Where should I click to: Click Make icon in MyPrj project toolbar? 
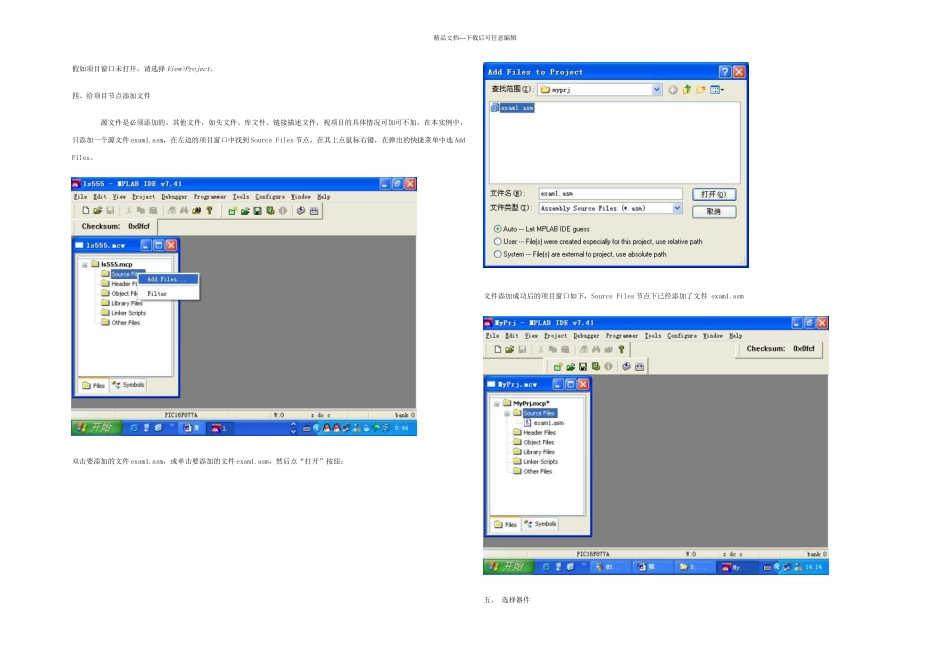tap(626, 367)
